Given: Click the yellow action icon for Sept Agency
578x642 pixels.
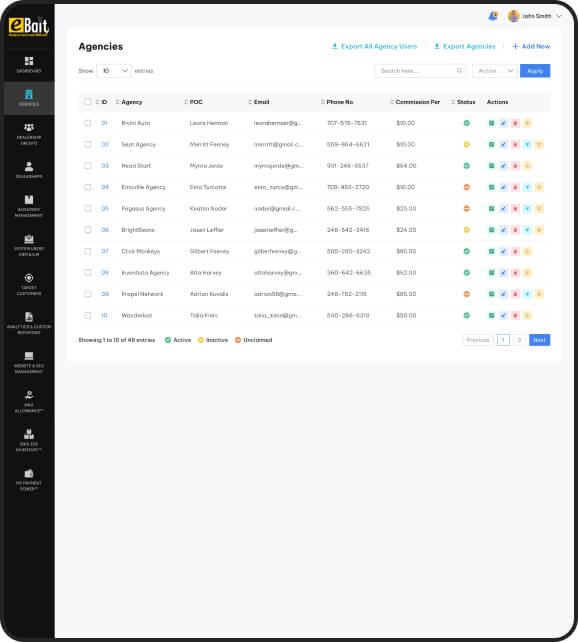Looking at the screenshot, I should point(539,144).
